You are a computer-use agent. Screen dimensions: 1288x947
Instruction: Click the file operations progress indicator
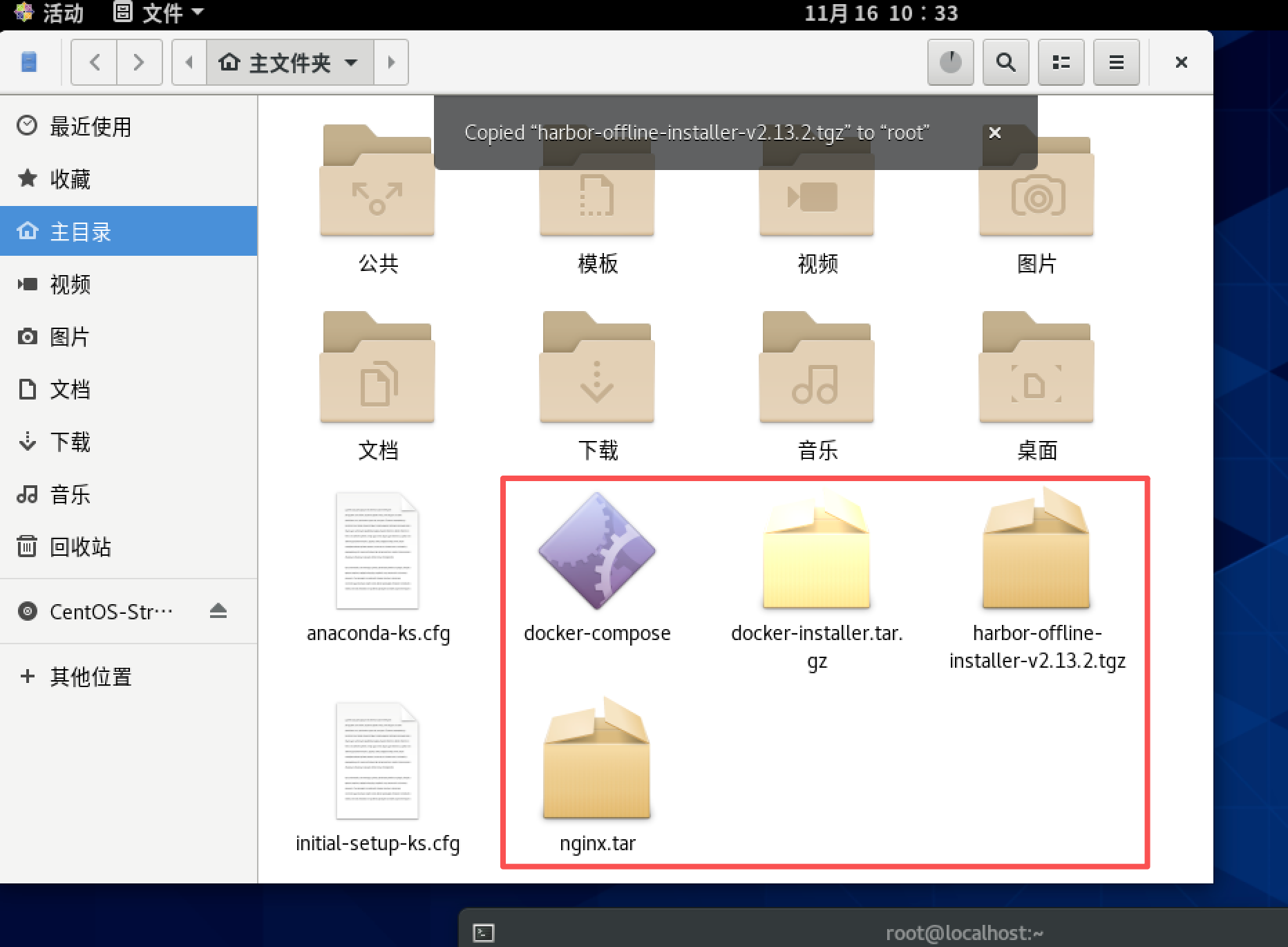(950, 62)
